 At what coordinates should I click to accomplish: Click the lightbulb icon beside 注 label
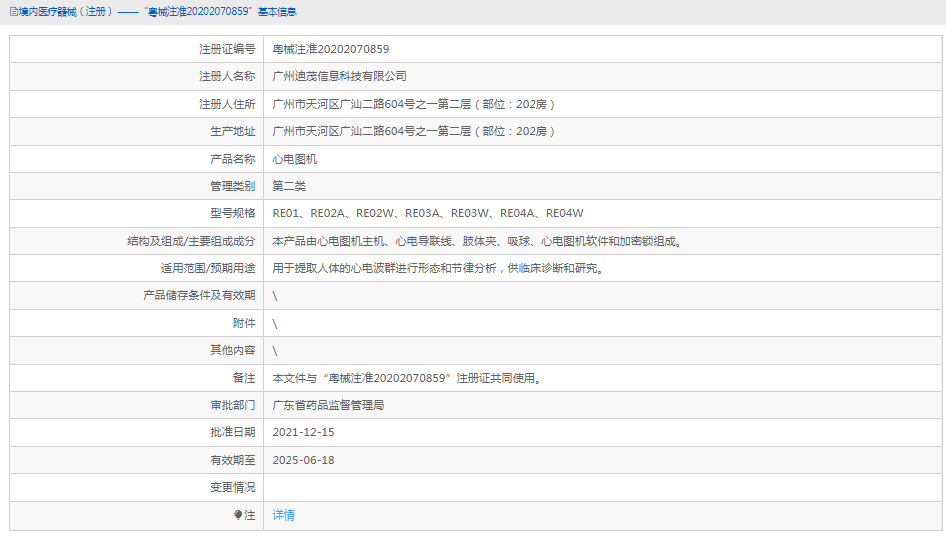pos(238,515)
